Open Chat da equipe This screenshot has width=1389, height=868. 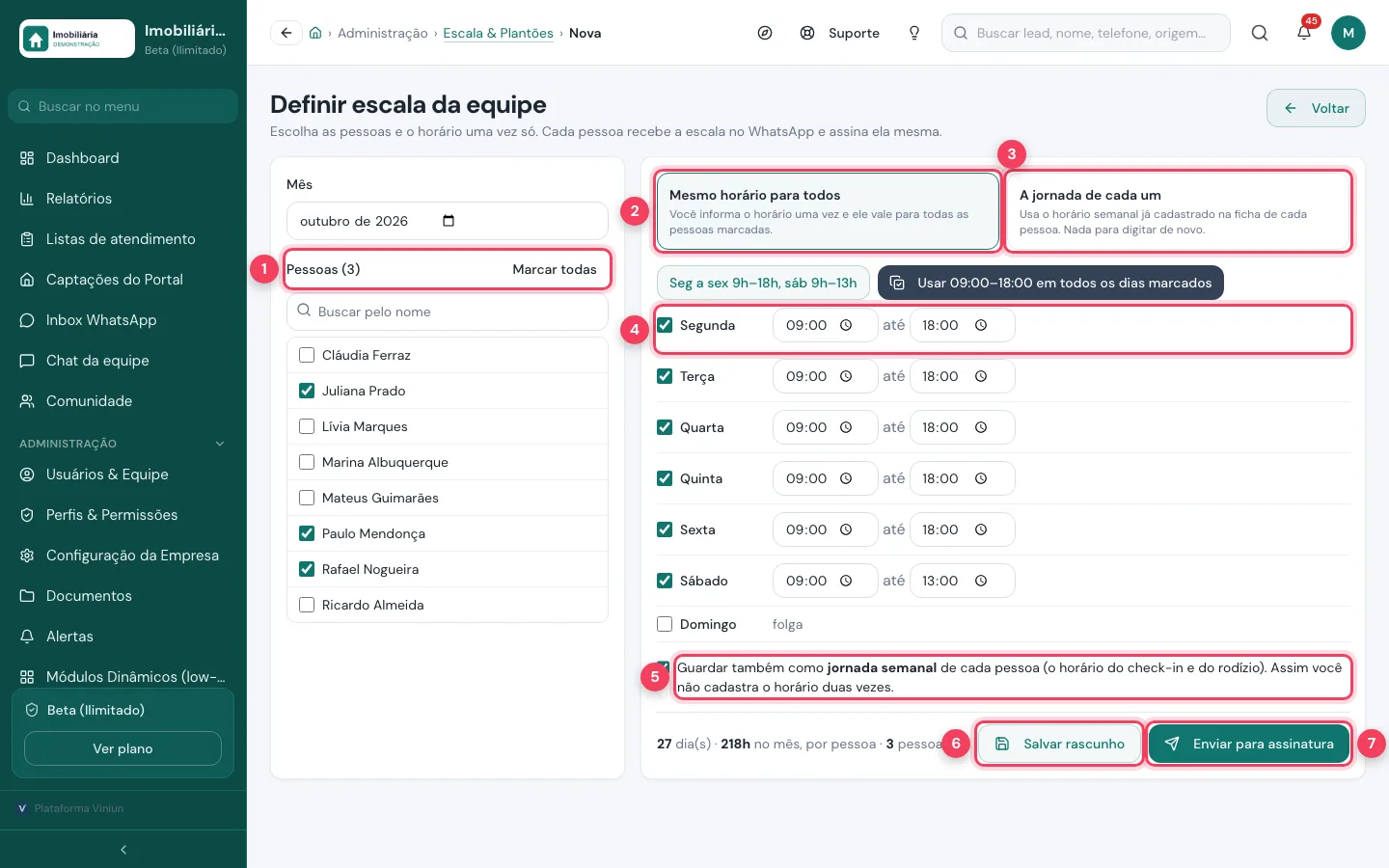(123, 361)
